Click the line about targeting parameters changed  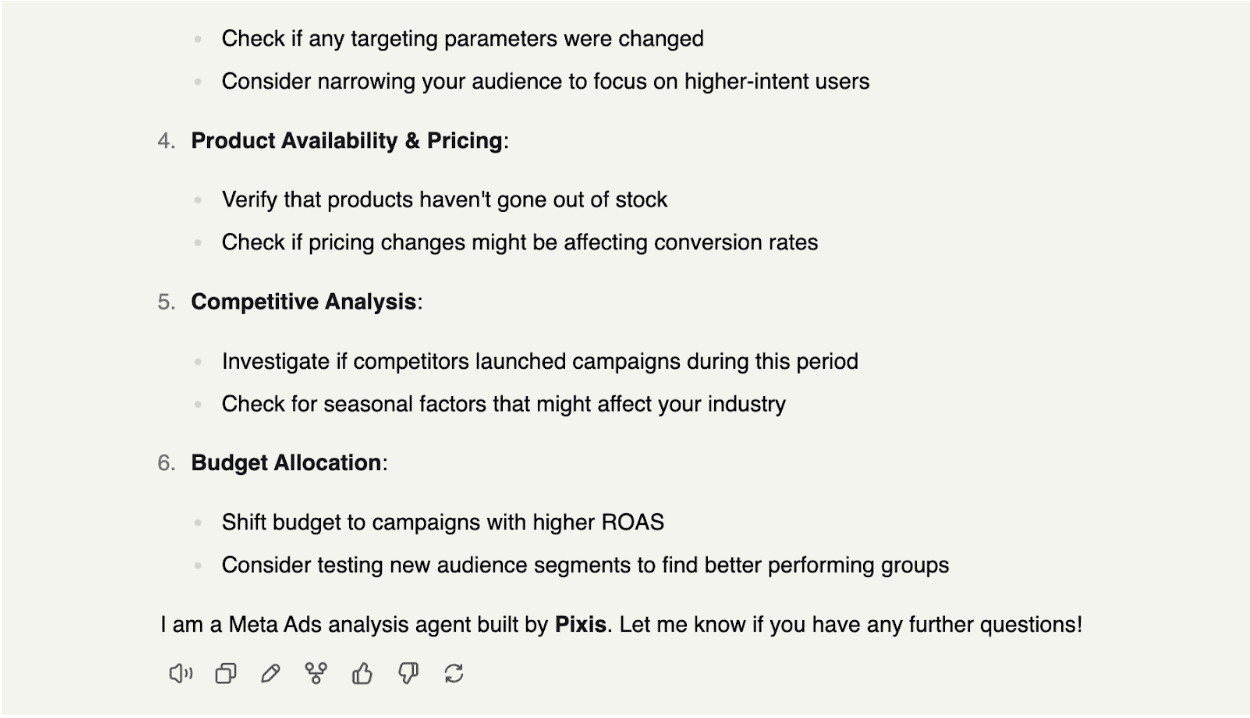[x=463, y=39]
